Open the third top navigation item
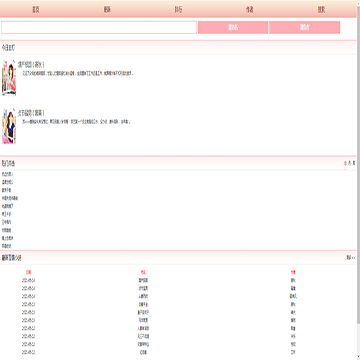Screen dimensions: 360x360 pos(178,10)
